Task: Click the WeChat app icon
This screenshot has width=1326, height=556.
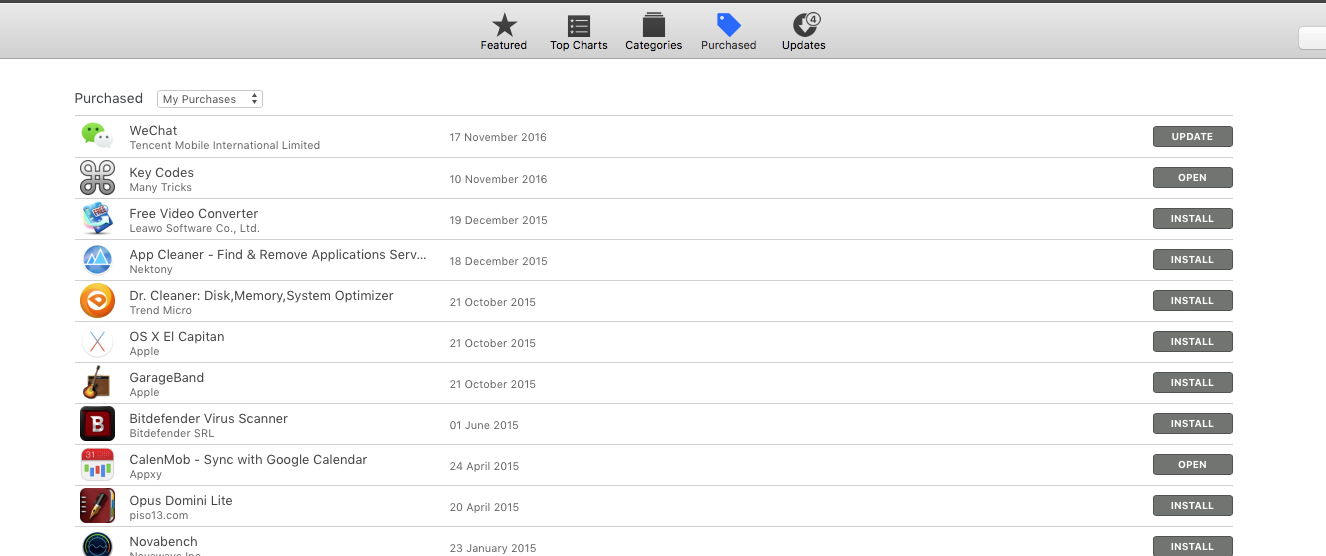Action: [x=97, y=137]
